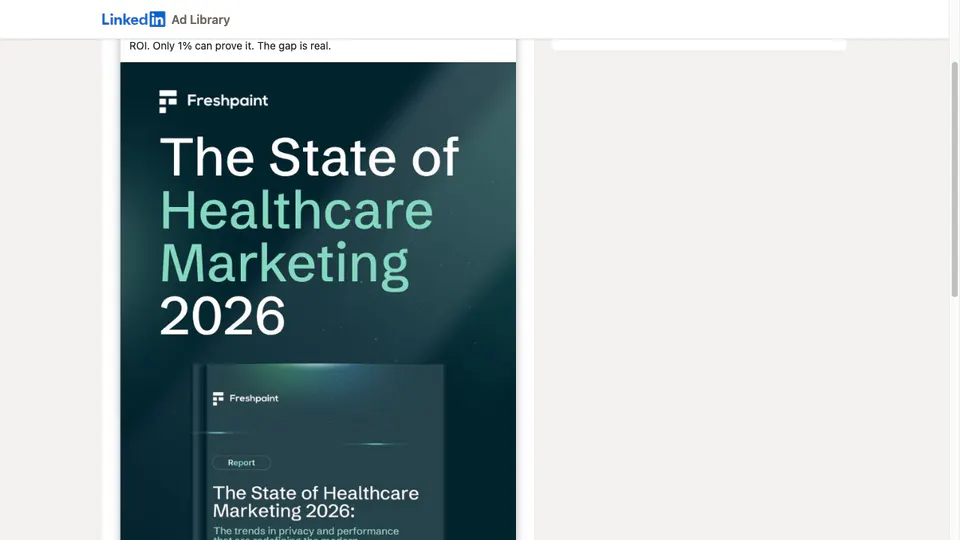Click the Freshpaint logo on the report cover
This screenshot has width=960, height=540.
point(246,399)
